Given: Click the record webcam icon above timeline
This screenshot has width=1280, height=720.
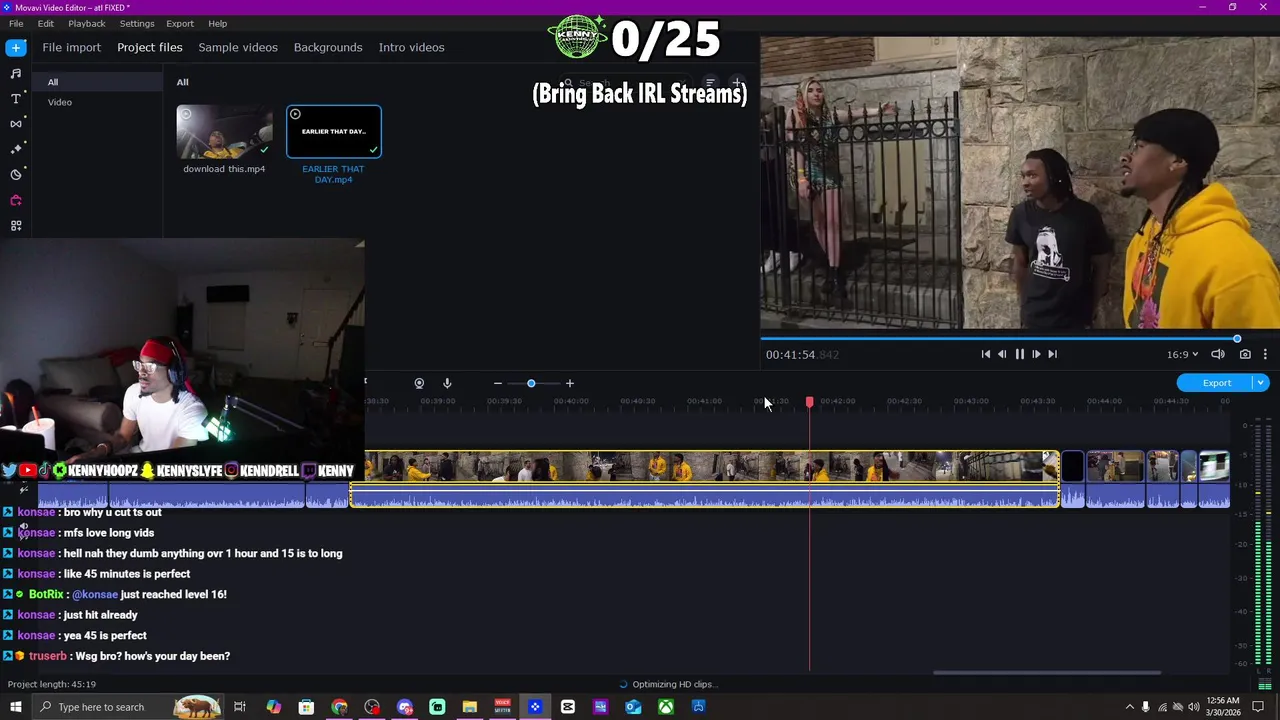Looking at the screenshot, I should point(419,383).
